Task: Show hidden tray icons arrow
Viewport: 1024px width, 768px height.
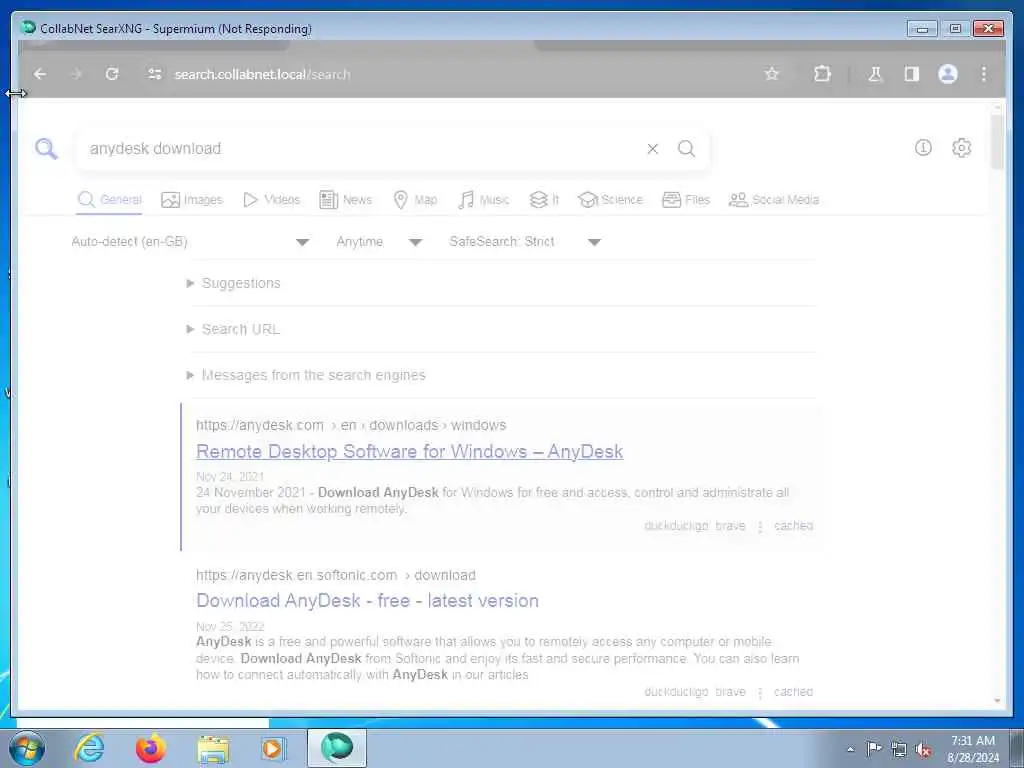Action: pos(850,749)
